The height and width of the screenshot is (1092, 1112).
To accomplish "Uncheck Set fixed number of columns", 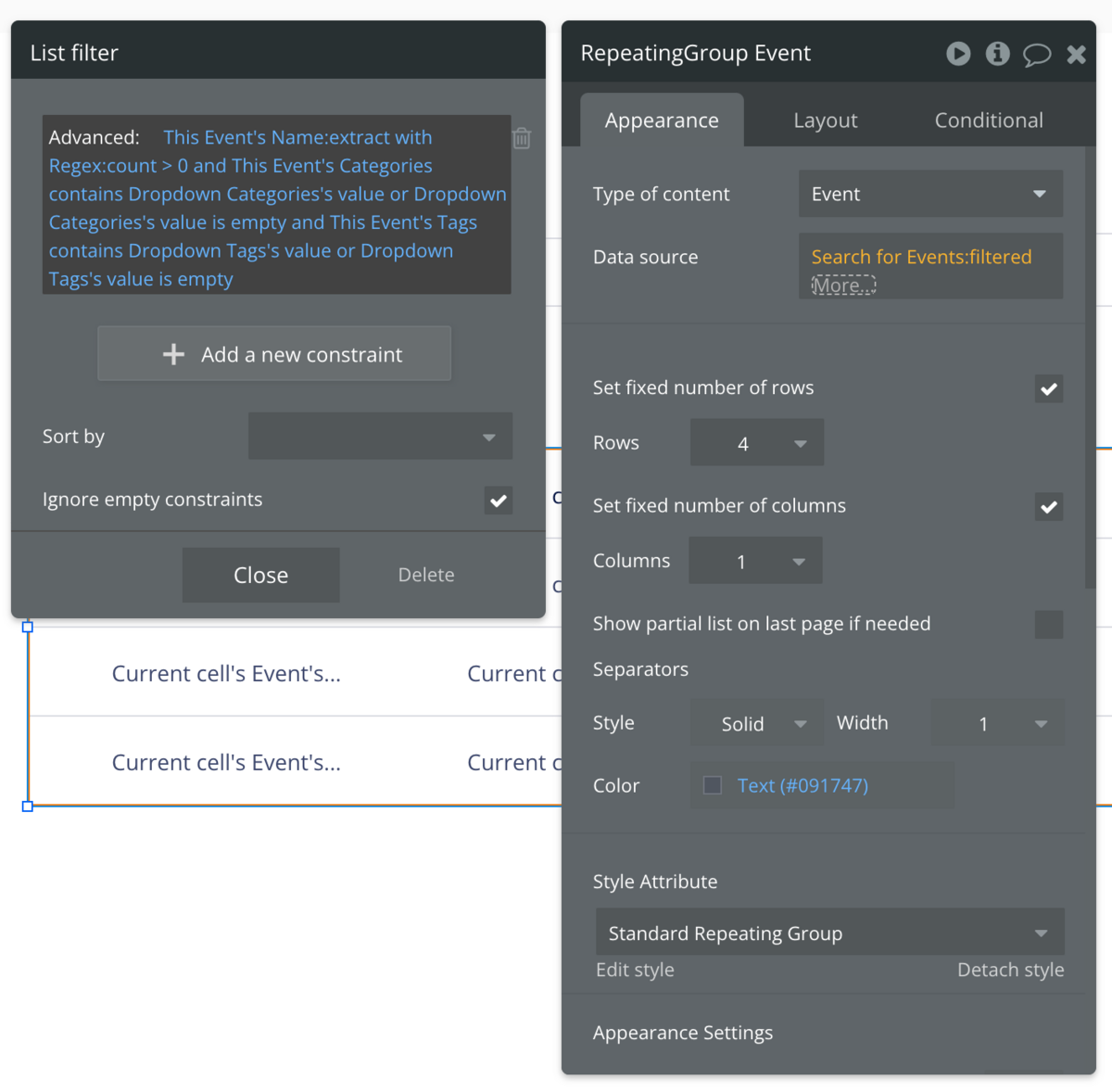I will point(1049,507).
